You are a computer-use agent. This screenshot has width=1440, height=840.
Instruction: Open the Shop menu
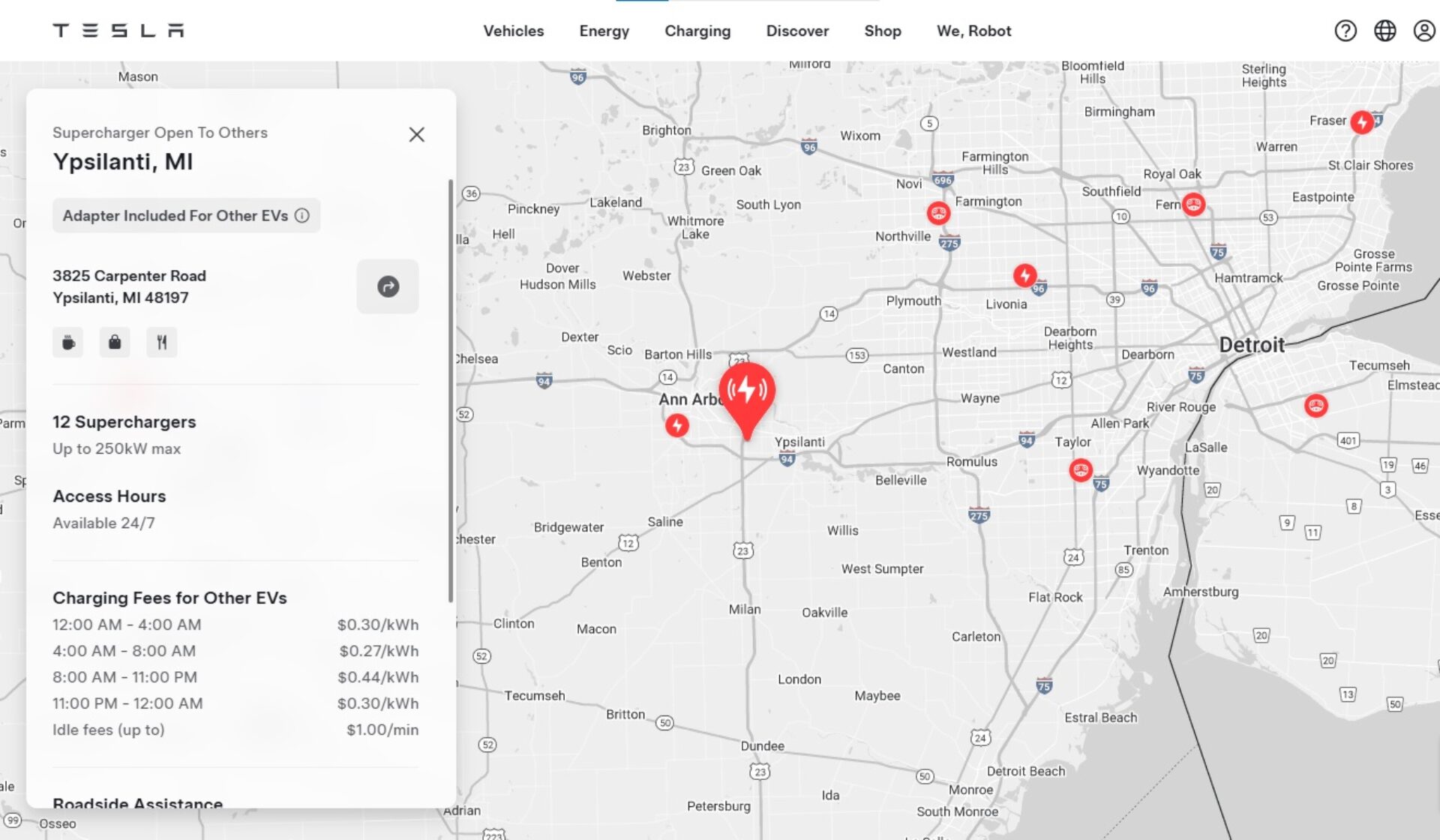(883, 31)
